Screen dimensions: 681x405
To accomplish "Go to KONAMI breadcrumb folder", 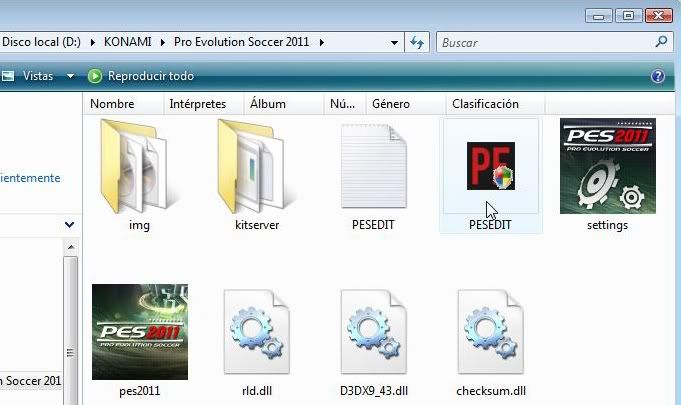I will (128, 42).
